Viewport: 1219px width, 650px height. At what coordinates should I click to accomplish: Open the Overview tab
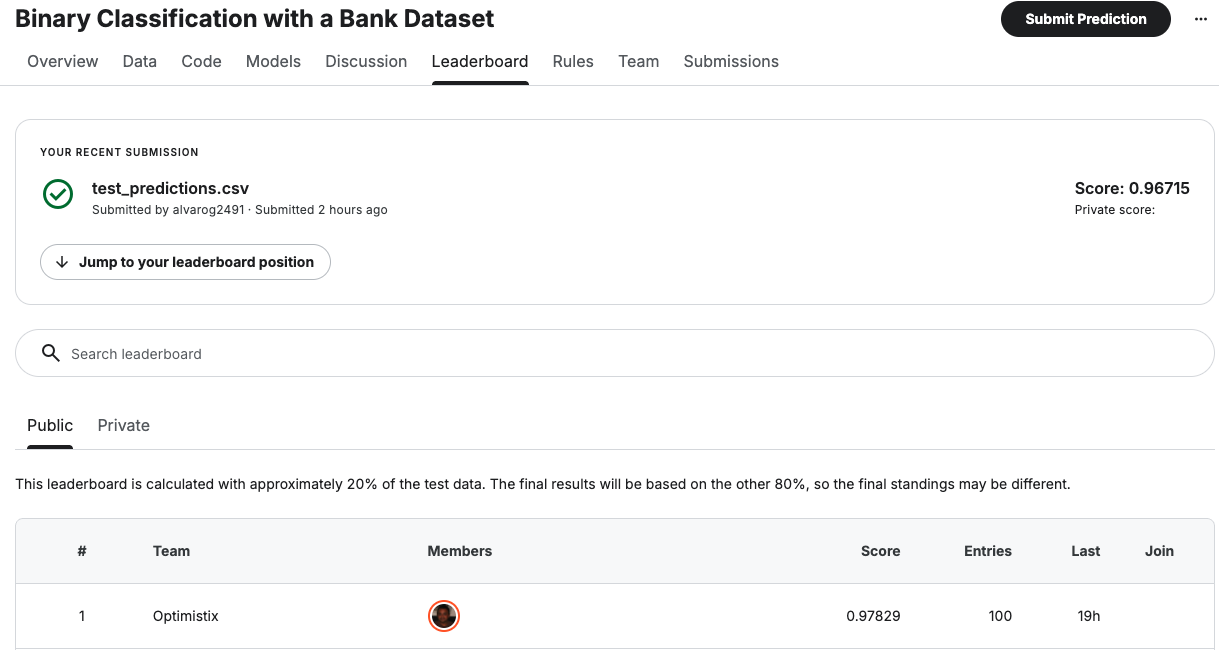point(63,61)
